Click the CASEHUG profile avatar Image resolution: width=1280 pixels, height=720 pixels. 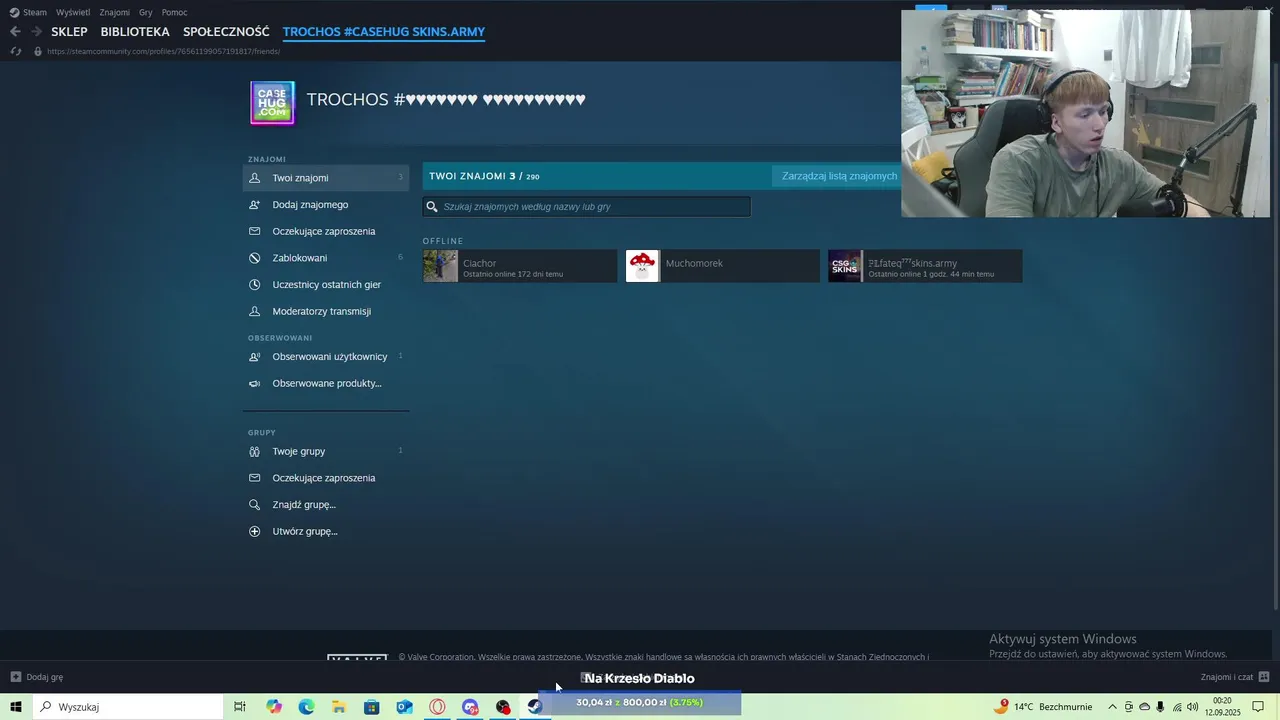(272, 102)
